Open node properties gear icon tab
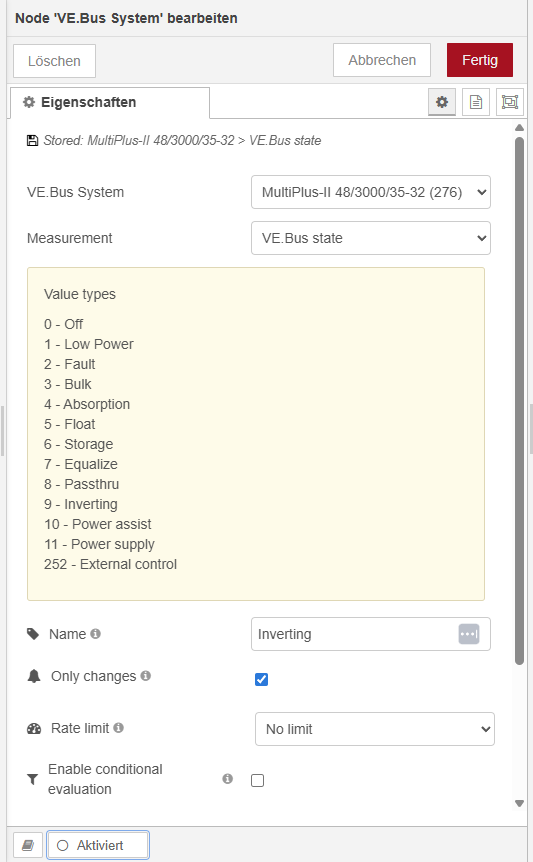This screenshot has height=862, width=533. (442, 102)
